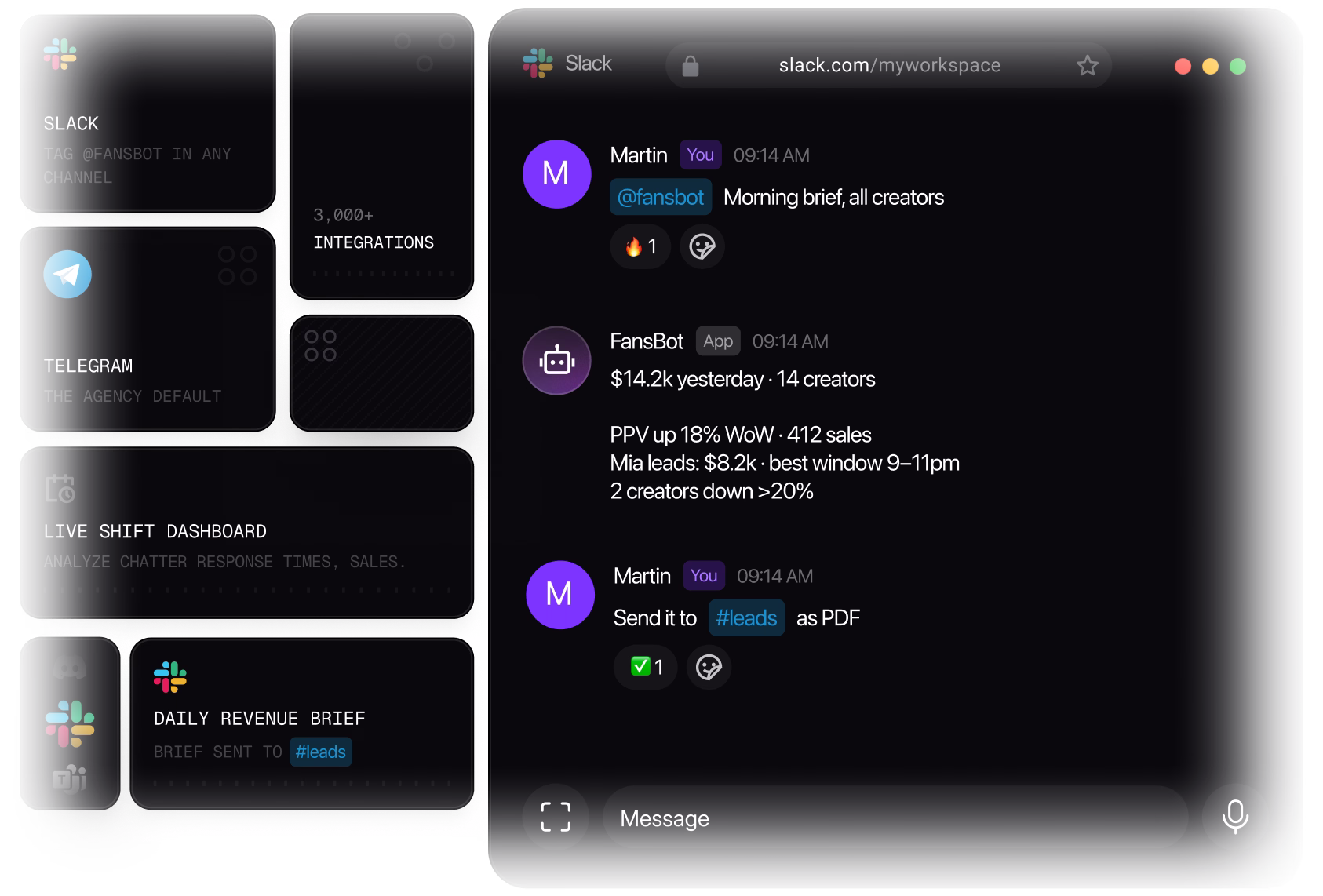The height and width of the screenshot is (896, 1323).
Task: Click the Slack icon on Daily Revenue Brief card
Action: click(x=170, y=677)
